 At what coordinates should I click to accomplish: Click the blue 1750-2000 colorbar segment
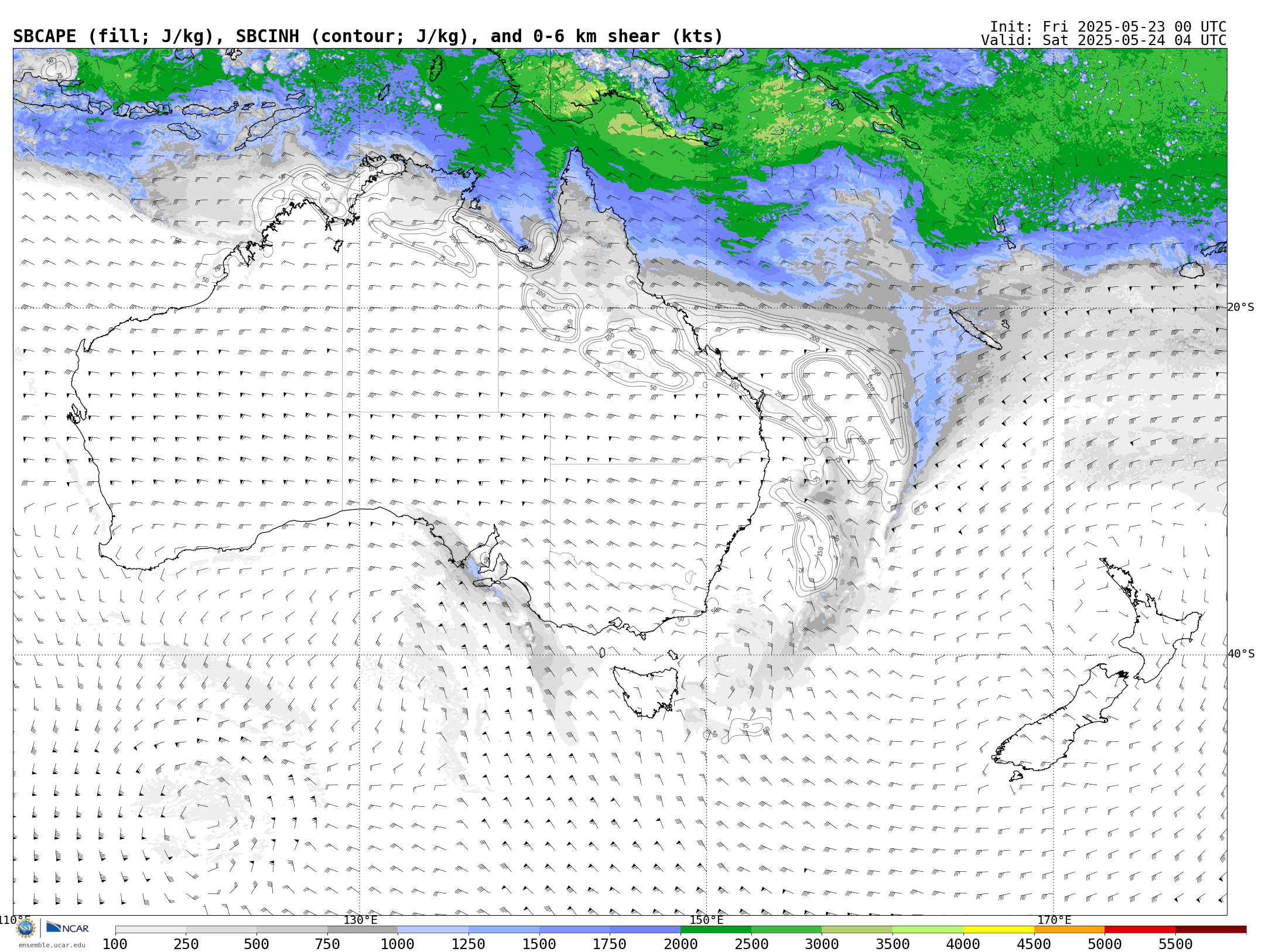(645, 930)
